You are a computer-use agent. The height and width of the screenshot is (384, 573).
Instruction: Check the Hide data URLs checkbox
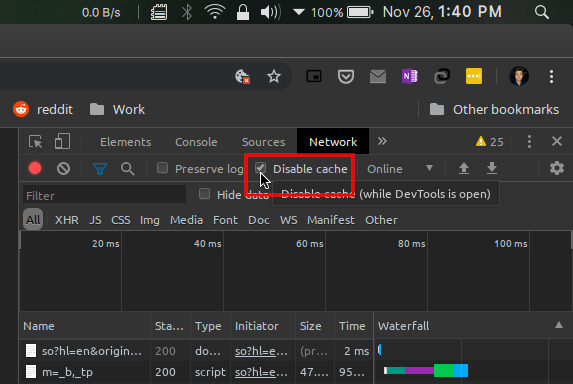[204, 194]
